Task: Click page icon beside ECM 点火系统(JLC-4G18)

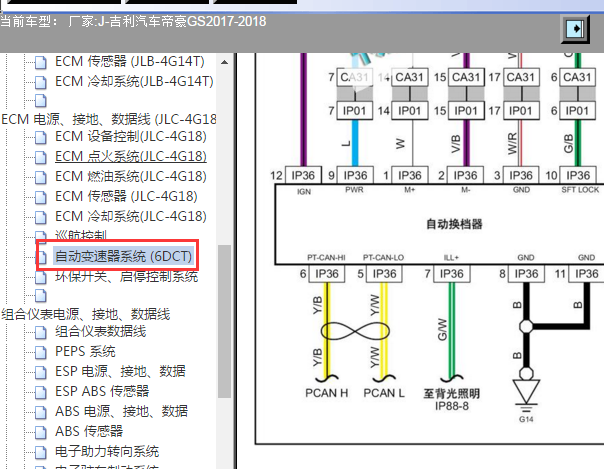Action: click(40, 157)
